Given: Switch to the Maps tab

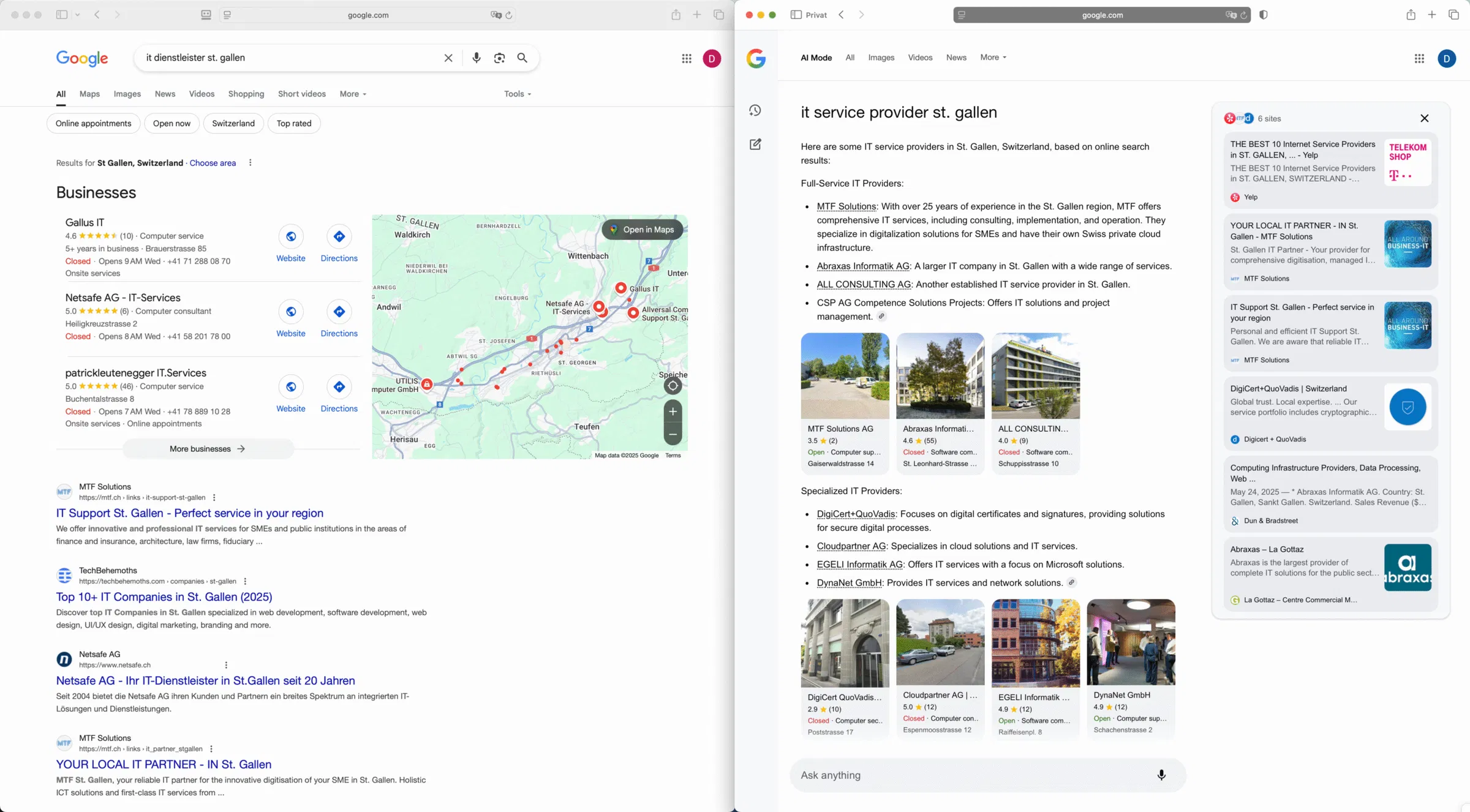Looking at the screenshot, I should pyautogui.click(x=89, y=94).
